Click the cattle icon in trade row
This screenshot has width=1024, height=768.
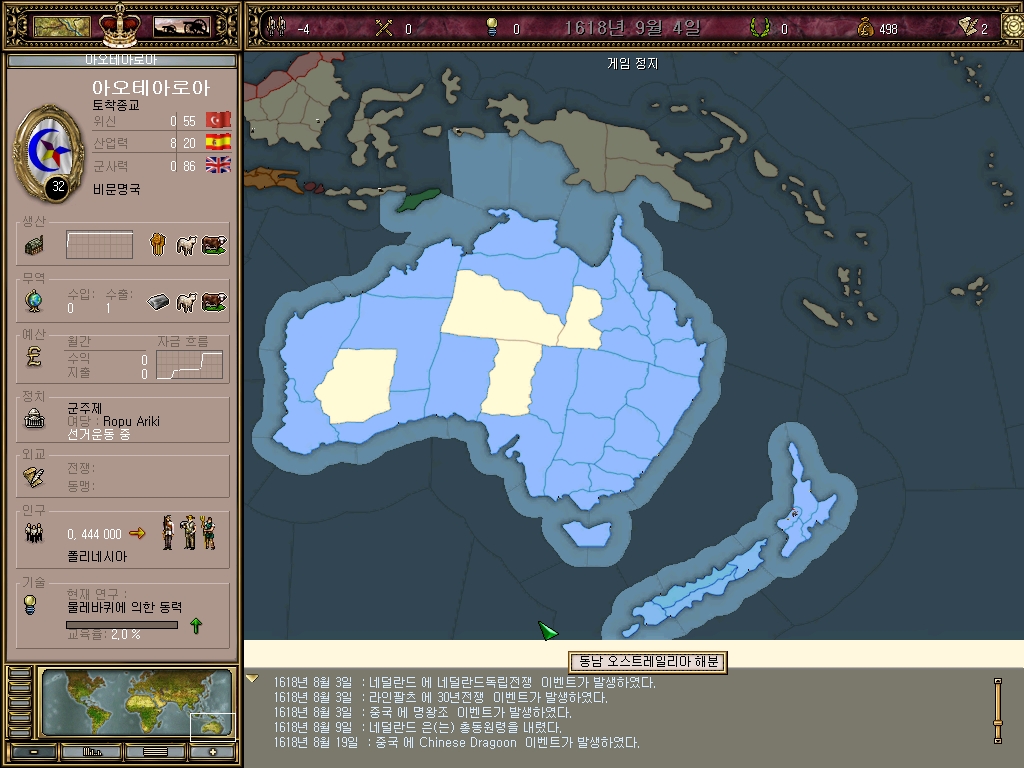[214, 302]
